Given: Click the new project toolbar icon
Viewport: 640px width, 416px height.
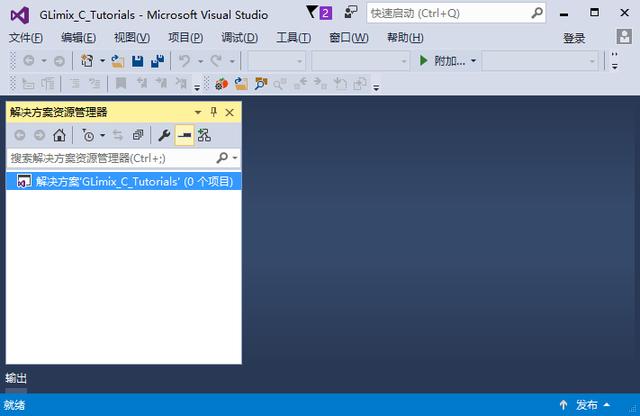Looking at the screenshot, I should click(87, 61).
